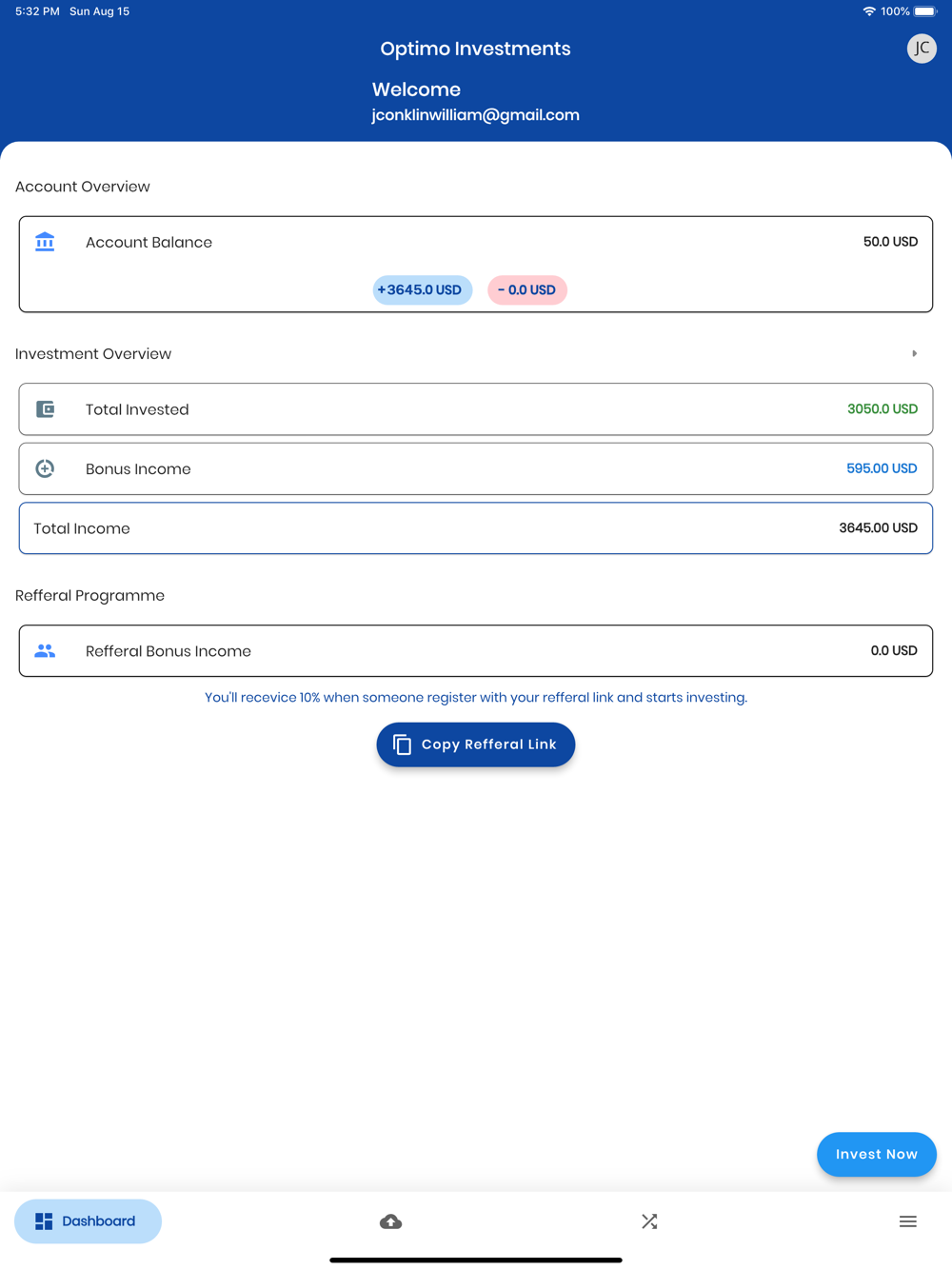The width and height of the screenshot is (952, 1270).
Task: Click the people icon for Refferal Bonus
Action: click(45, 651)
